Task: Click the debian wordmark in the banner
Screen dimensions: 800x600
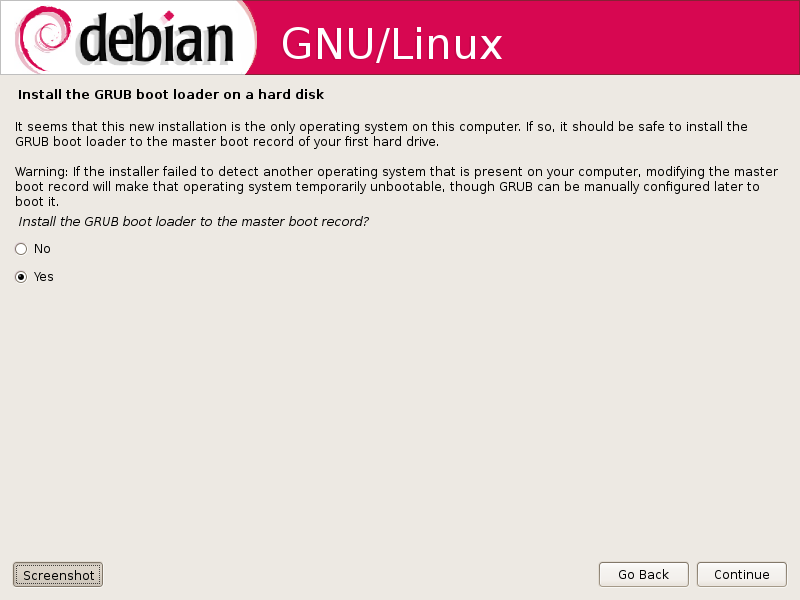Action: tap(156, 38)
